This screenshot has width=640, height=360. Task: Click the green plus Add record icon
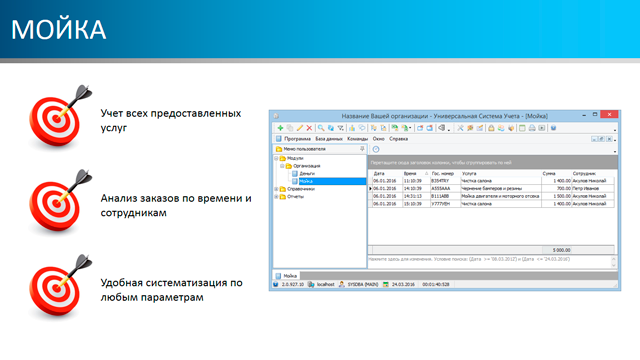280,128
